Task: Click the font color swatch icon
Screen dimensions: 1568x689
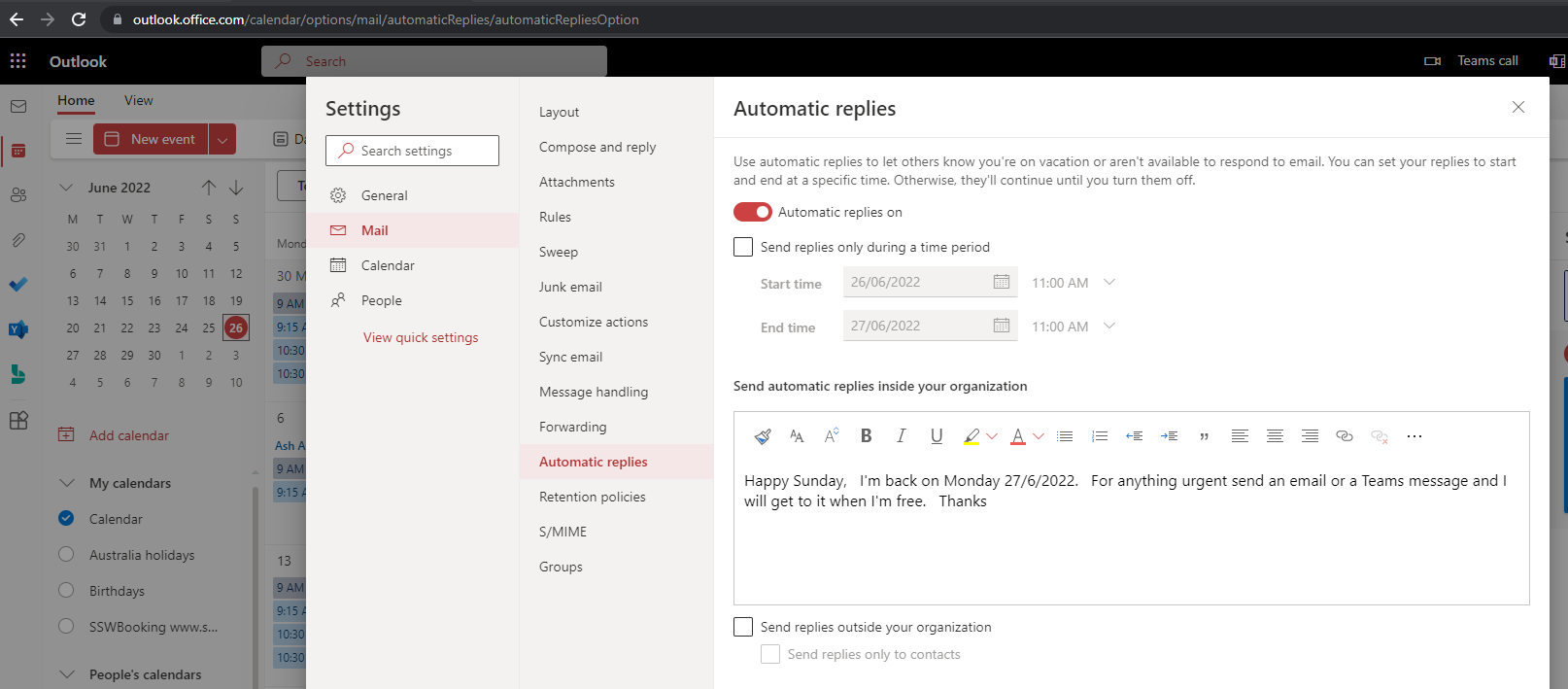Action: click(x=1017, y=436)
